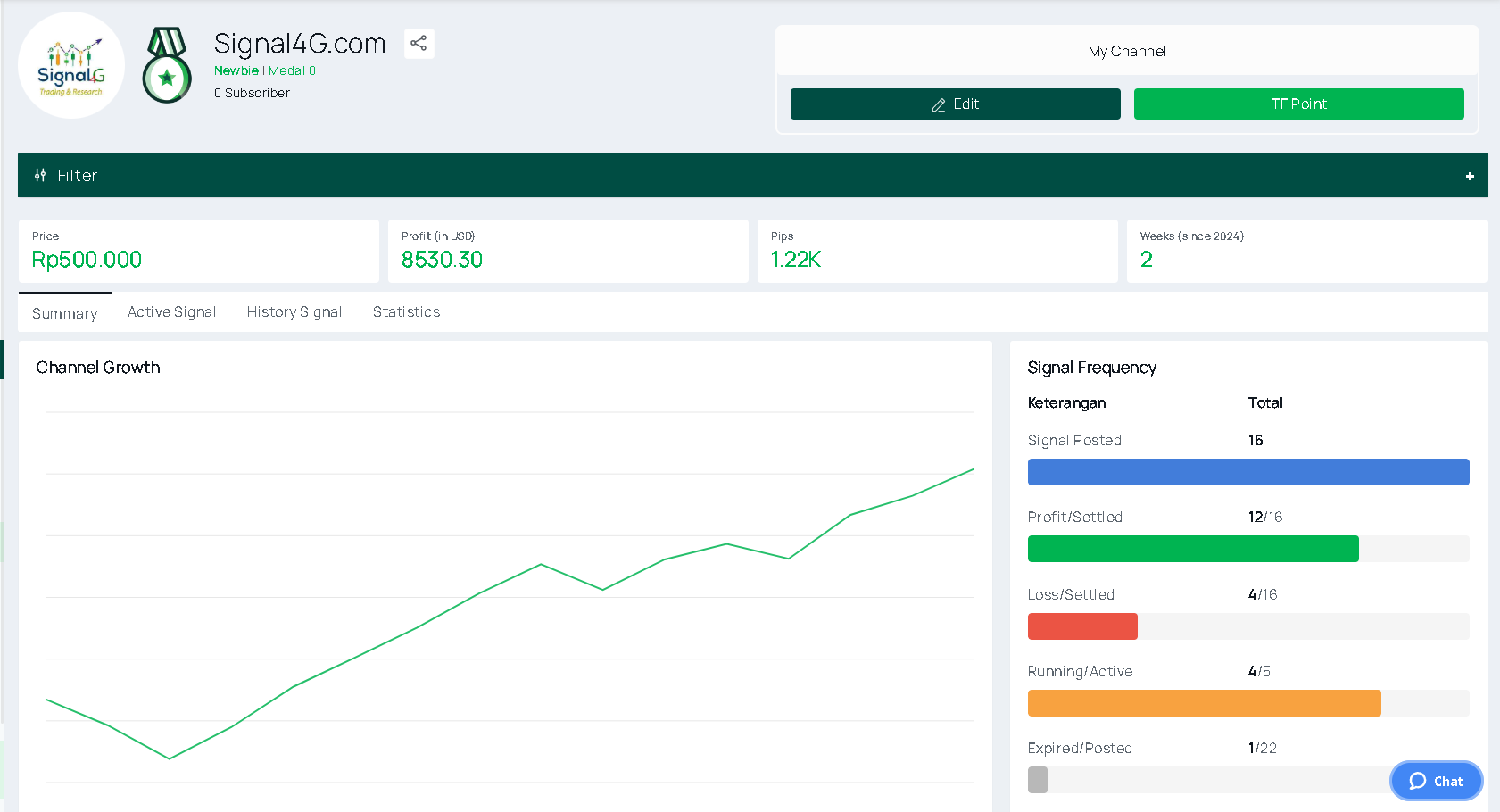Click the Price Rp500.000 card
This screenshot has width=1500, height=812.
(x=199, y=251)
